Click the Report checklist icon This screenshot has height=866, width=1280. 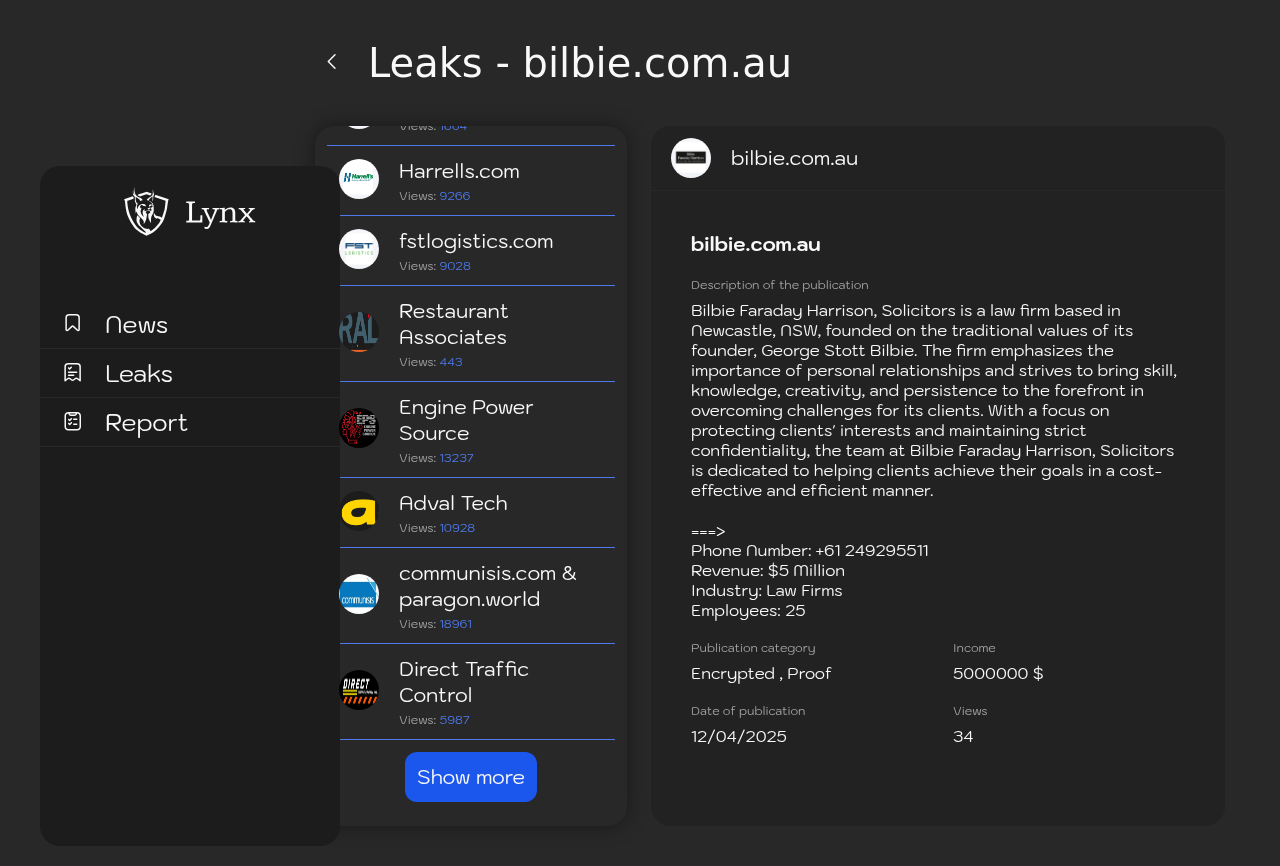pos(73,421)
